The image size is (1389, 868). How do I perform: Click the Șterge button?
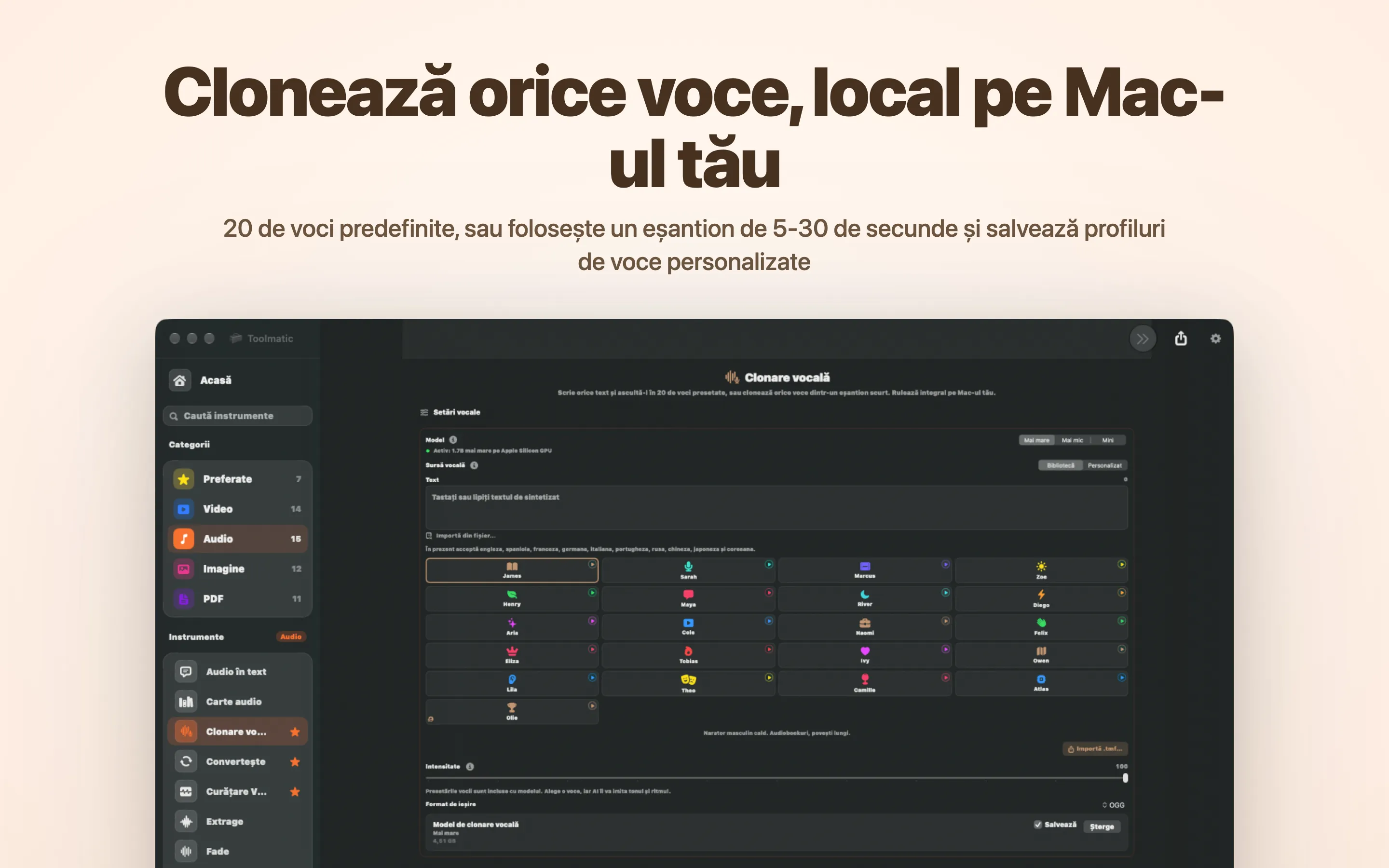(x=1102, y=827)
